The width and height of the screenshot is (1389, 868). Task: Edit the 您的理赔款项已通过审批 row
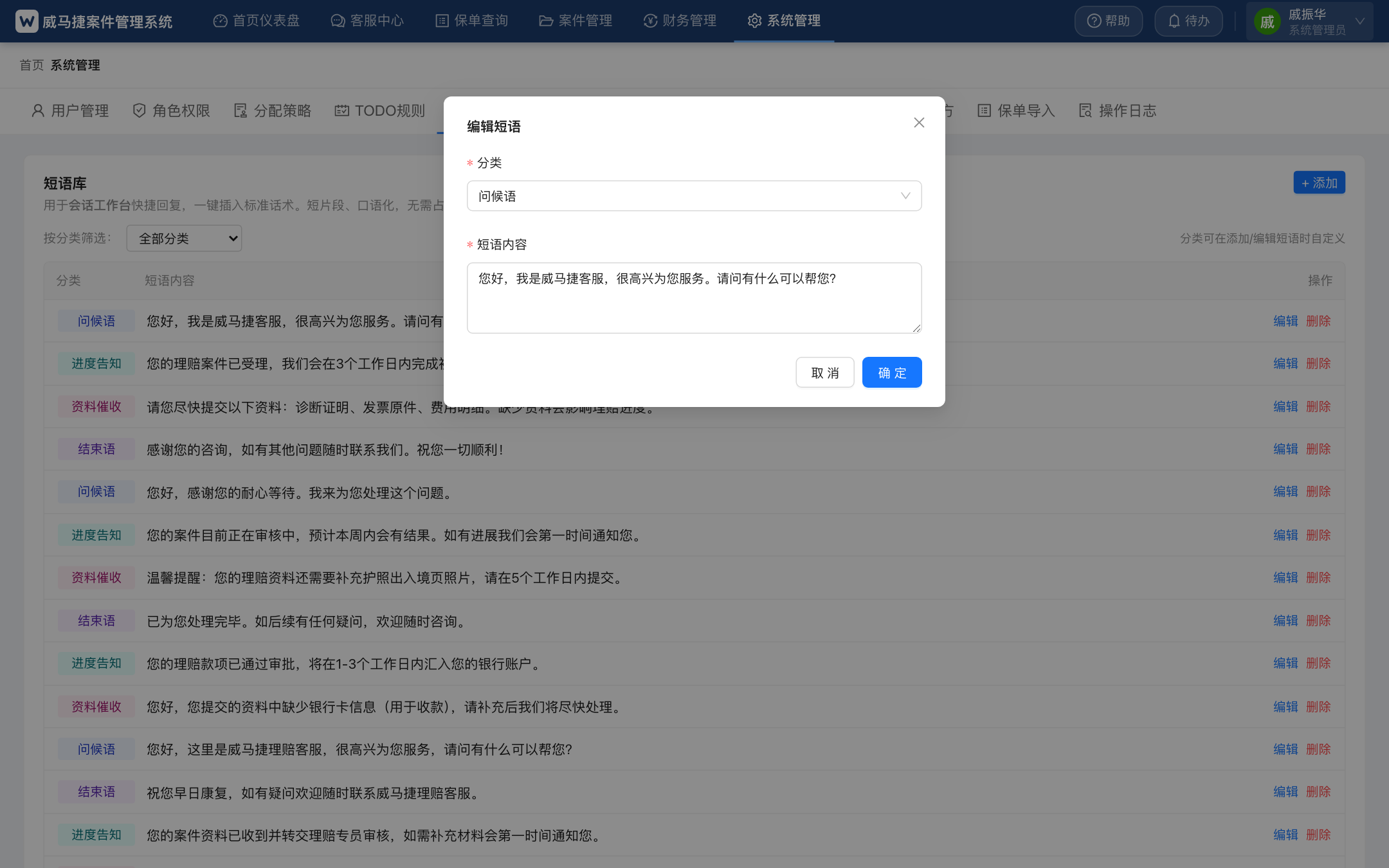1286,663
